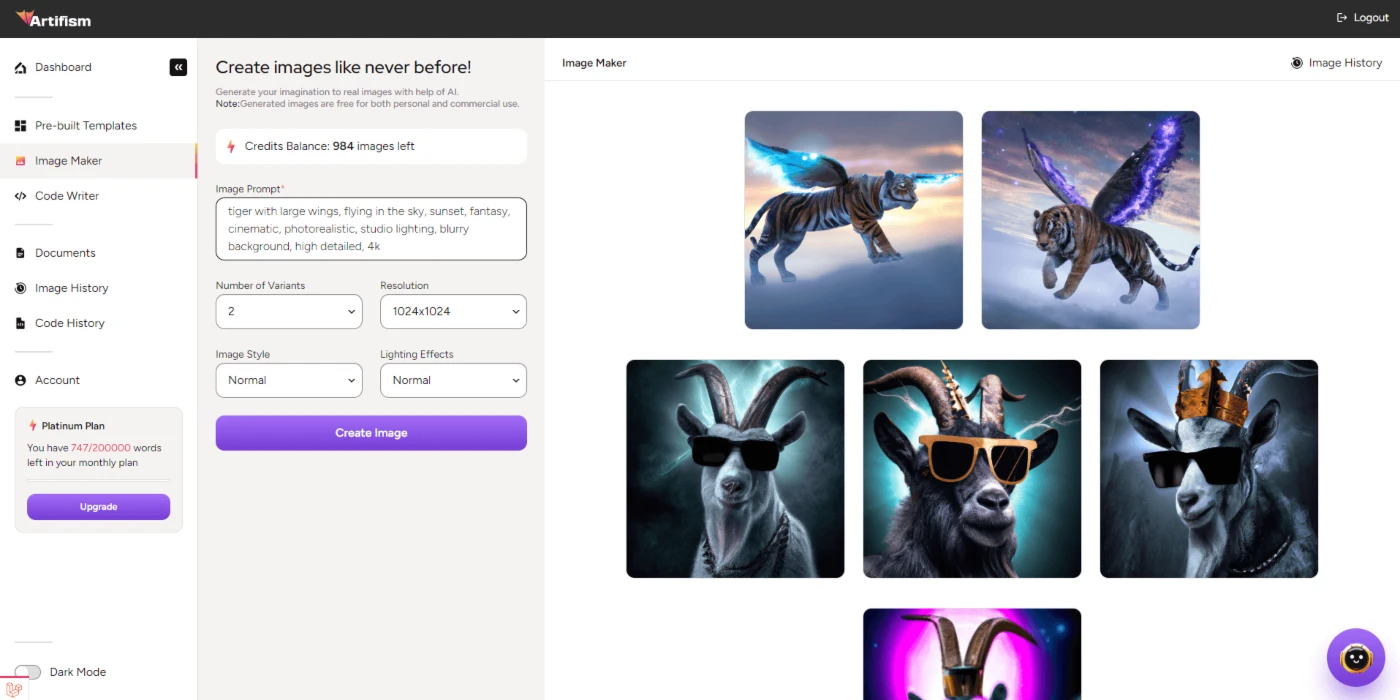Open the chatbot bubble icon
The width and height of the screenshot is (1400, 700).
click(1355, 657)
